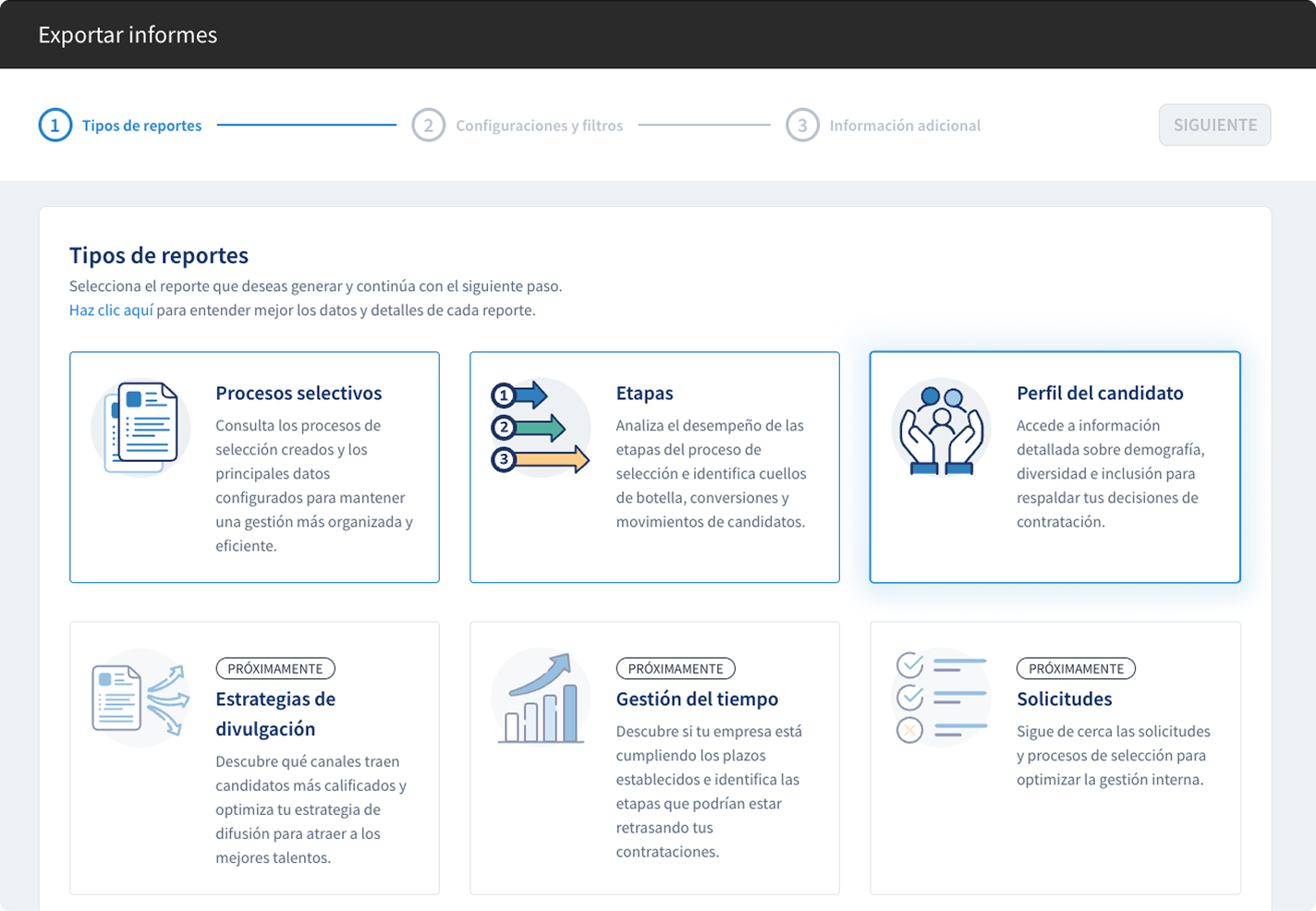Click the Estrategias de divulgación card heading
Viewport: 1316px width, 911px height.
click(275, 713)
